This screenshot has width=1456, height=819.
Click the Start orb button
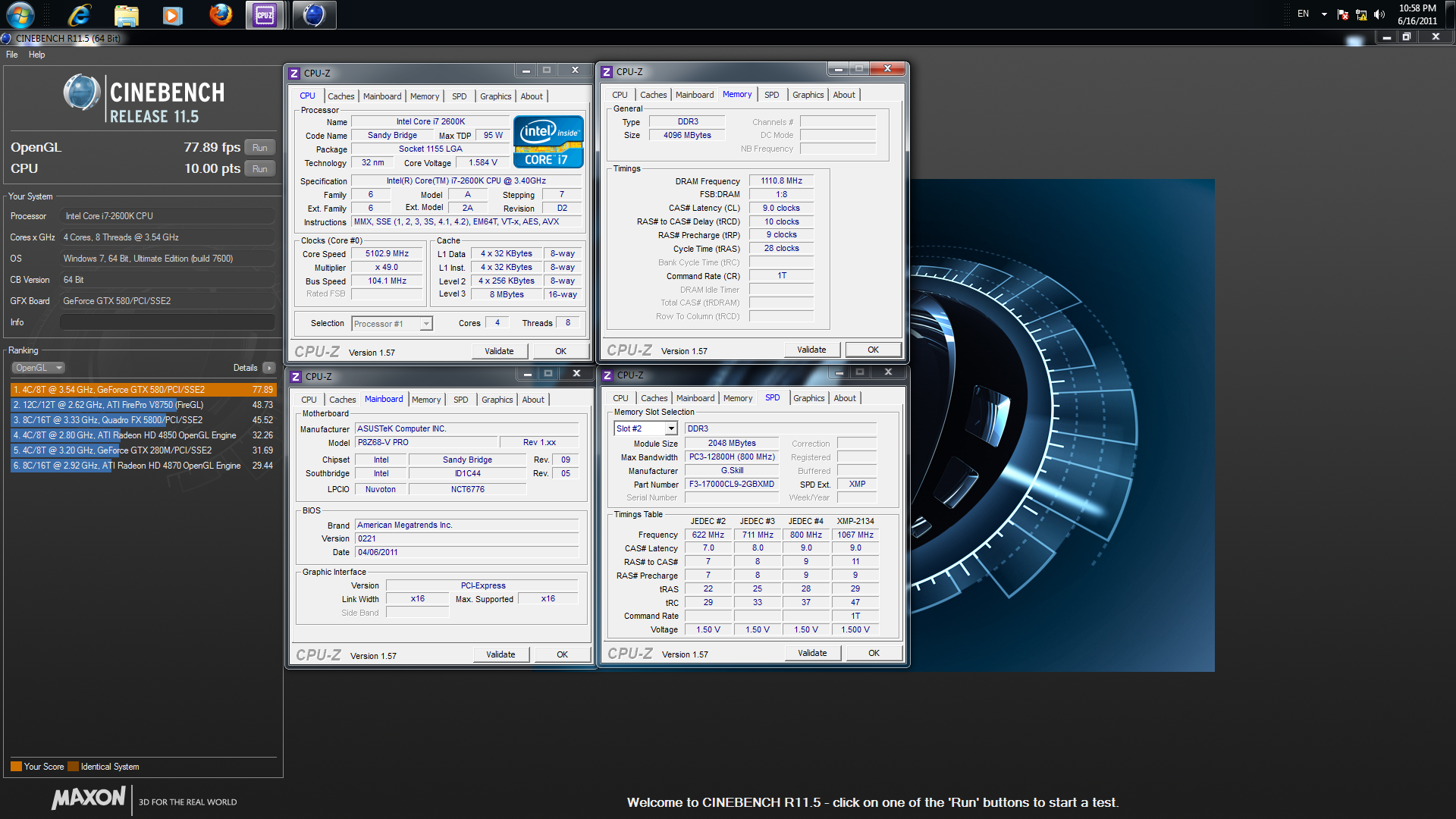point(20,14)
